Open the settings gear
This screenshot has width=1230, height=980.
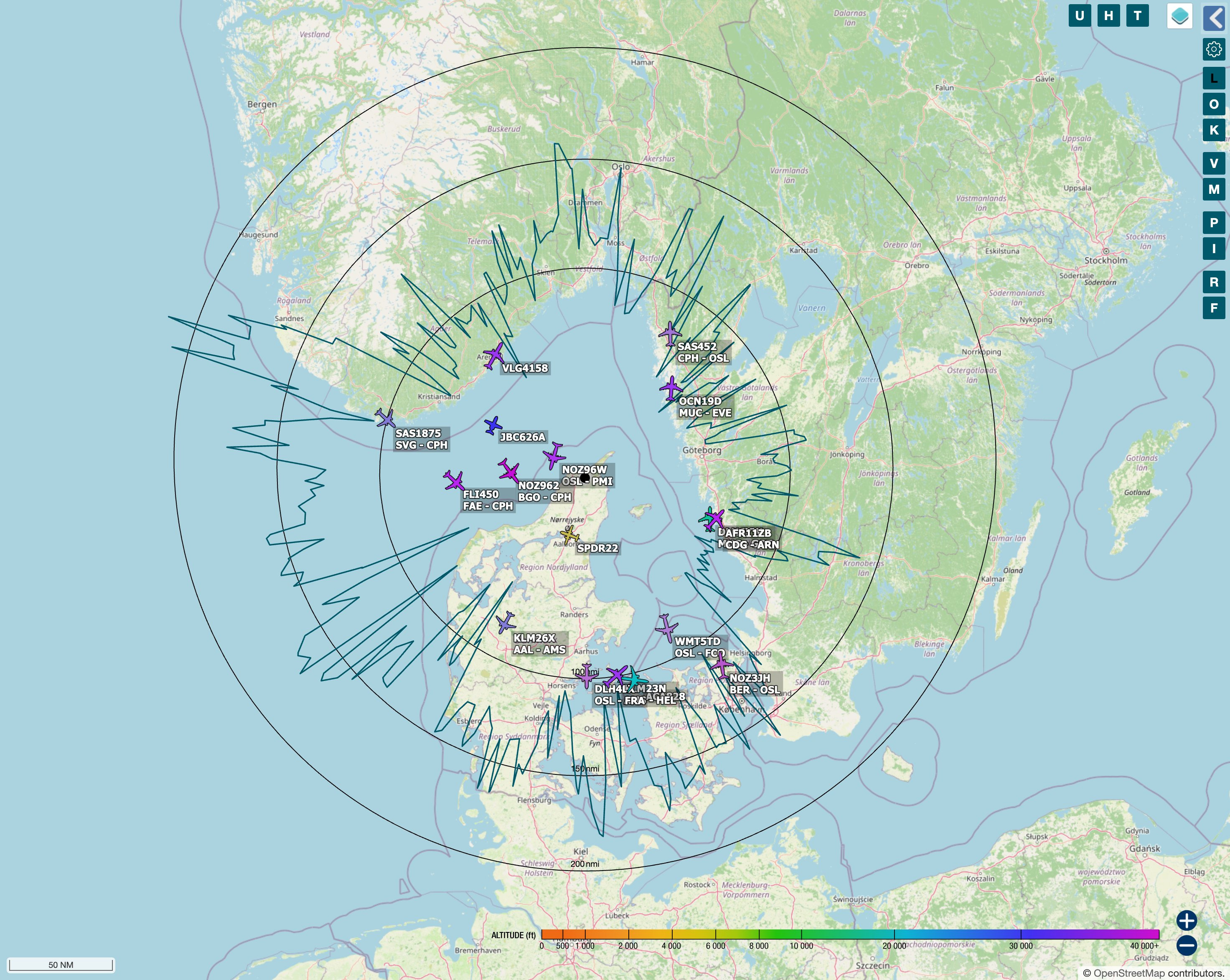[x=1213, y=50]
